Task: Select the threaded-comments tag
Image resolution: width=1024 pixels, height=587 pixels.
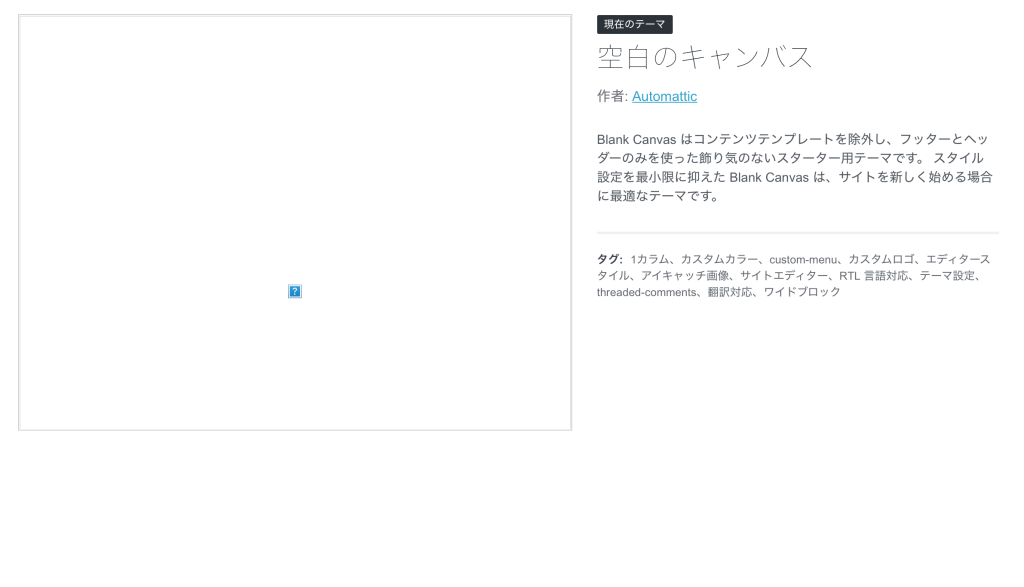Action: coord(646,292)
